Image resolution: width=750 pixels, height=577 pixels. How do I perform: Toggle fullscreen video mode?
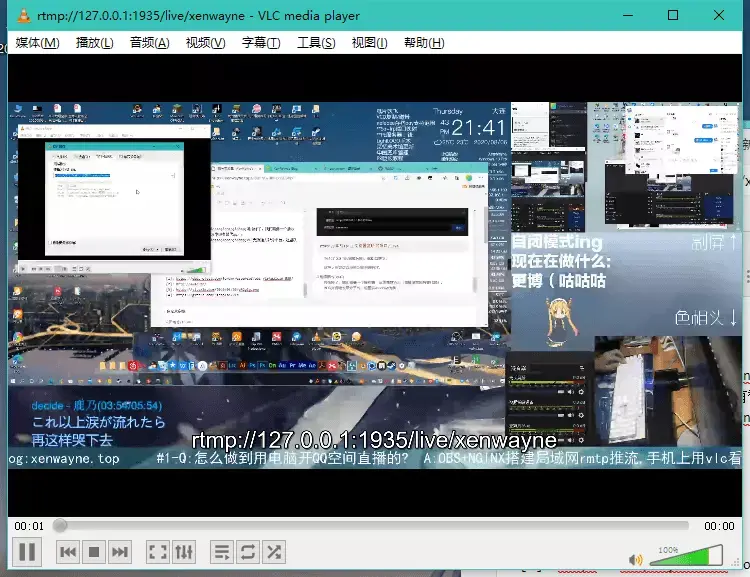[x=157, y=552]
